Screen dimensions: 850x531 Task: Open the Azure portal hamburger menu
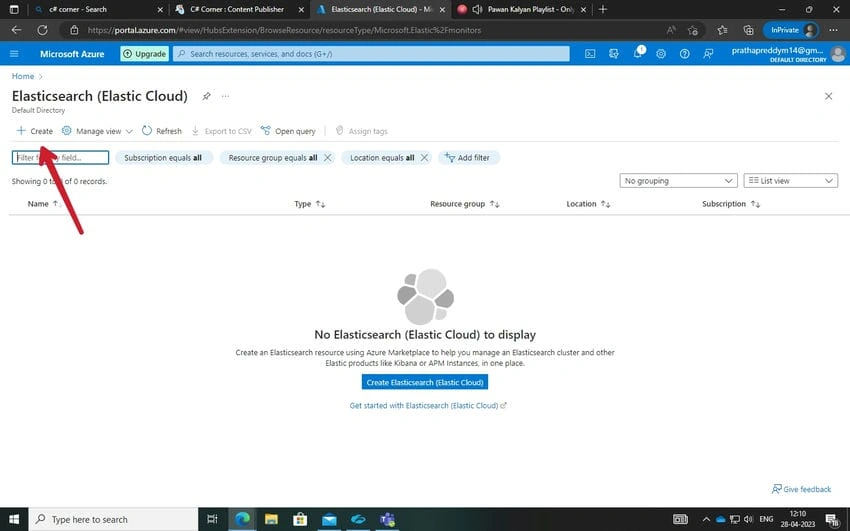14,54
